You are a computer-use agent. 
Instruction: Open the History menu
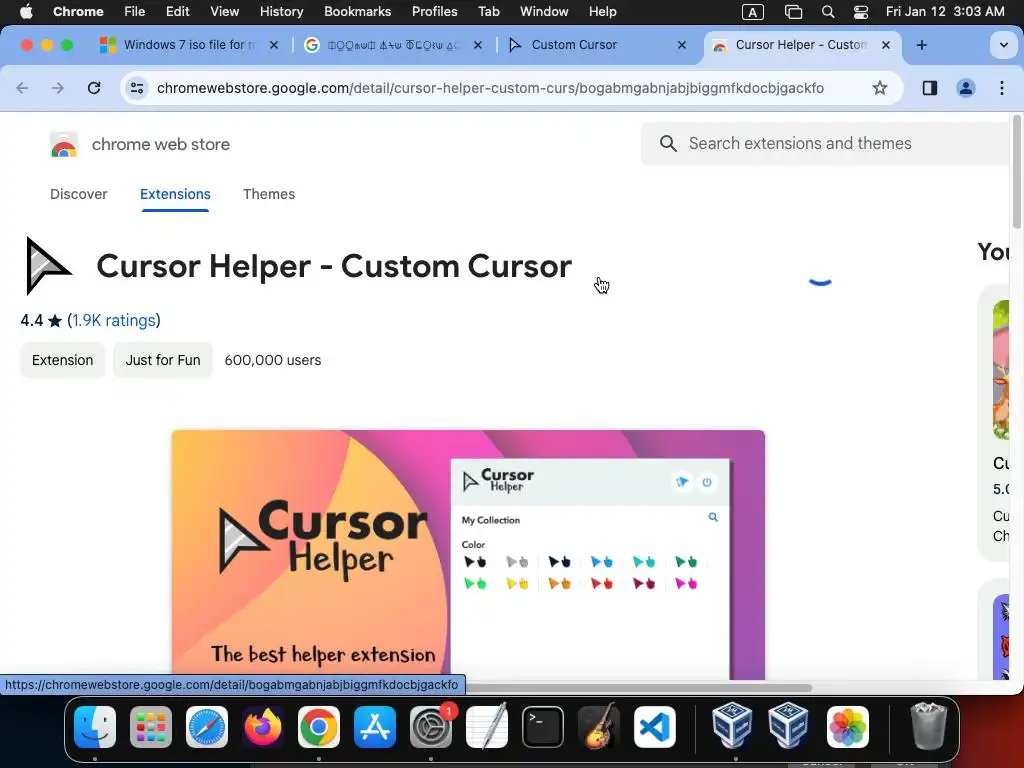click(281, 11)
